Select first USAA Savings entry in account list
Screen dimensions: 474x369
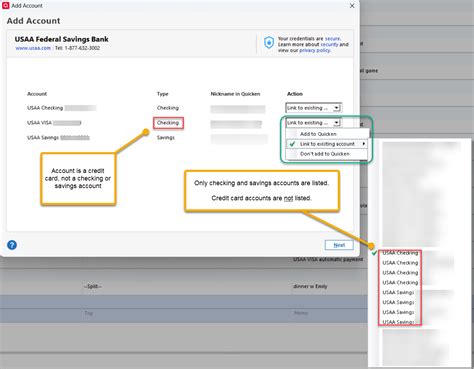(398, 292)
